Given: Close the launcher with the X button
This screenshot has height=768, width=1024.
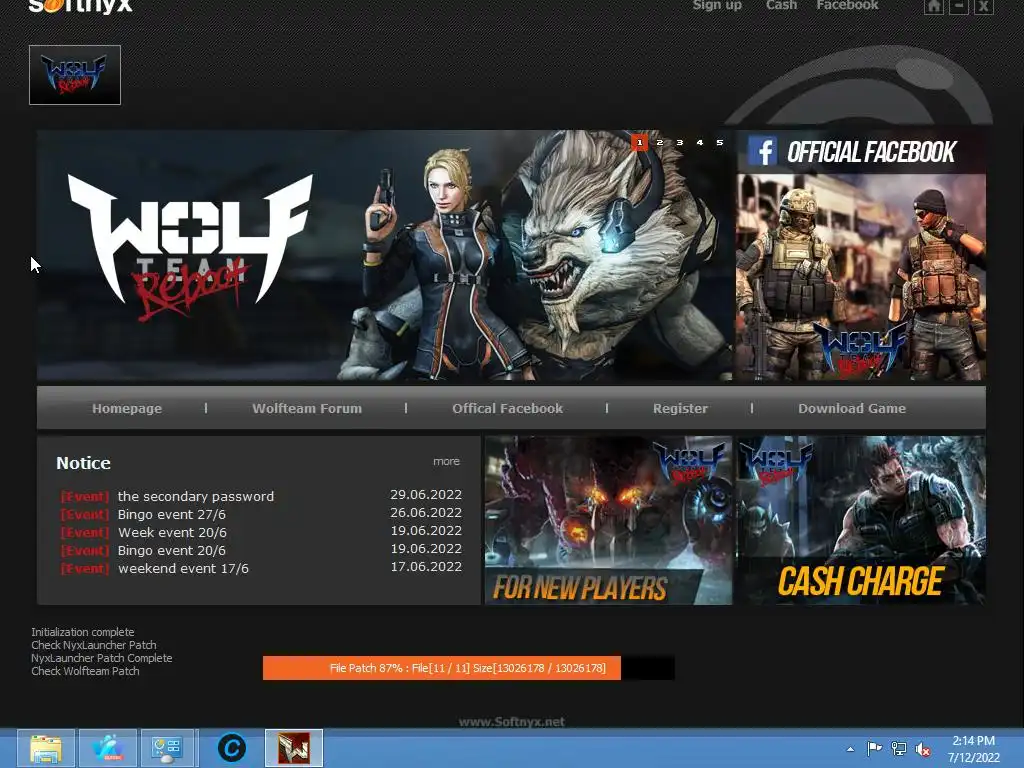Looking at the screenshot, I should point(983,7).
